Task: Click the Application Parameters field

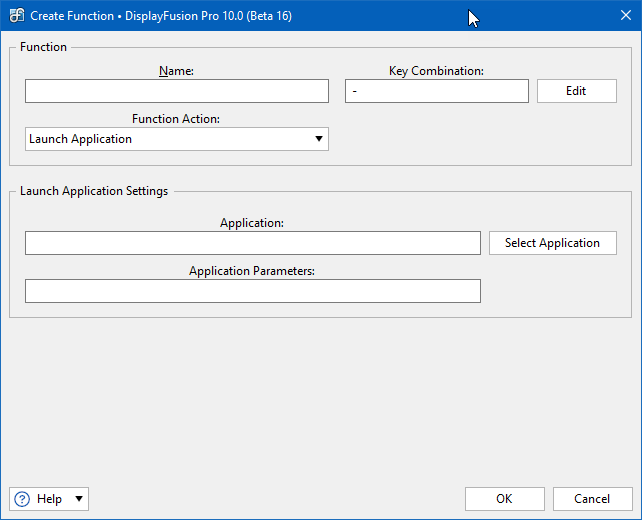Action: click(x=253, y=291)
